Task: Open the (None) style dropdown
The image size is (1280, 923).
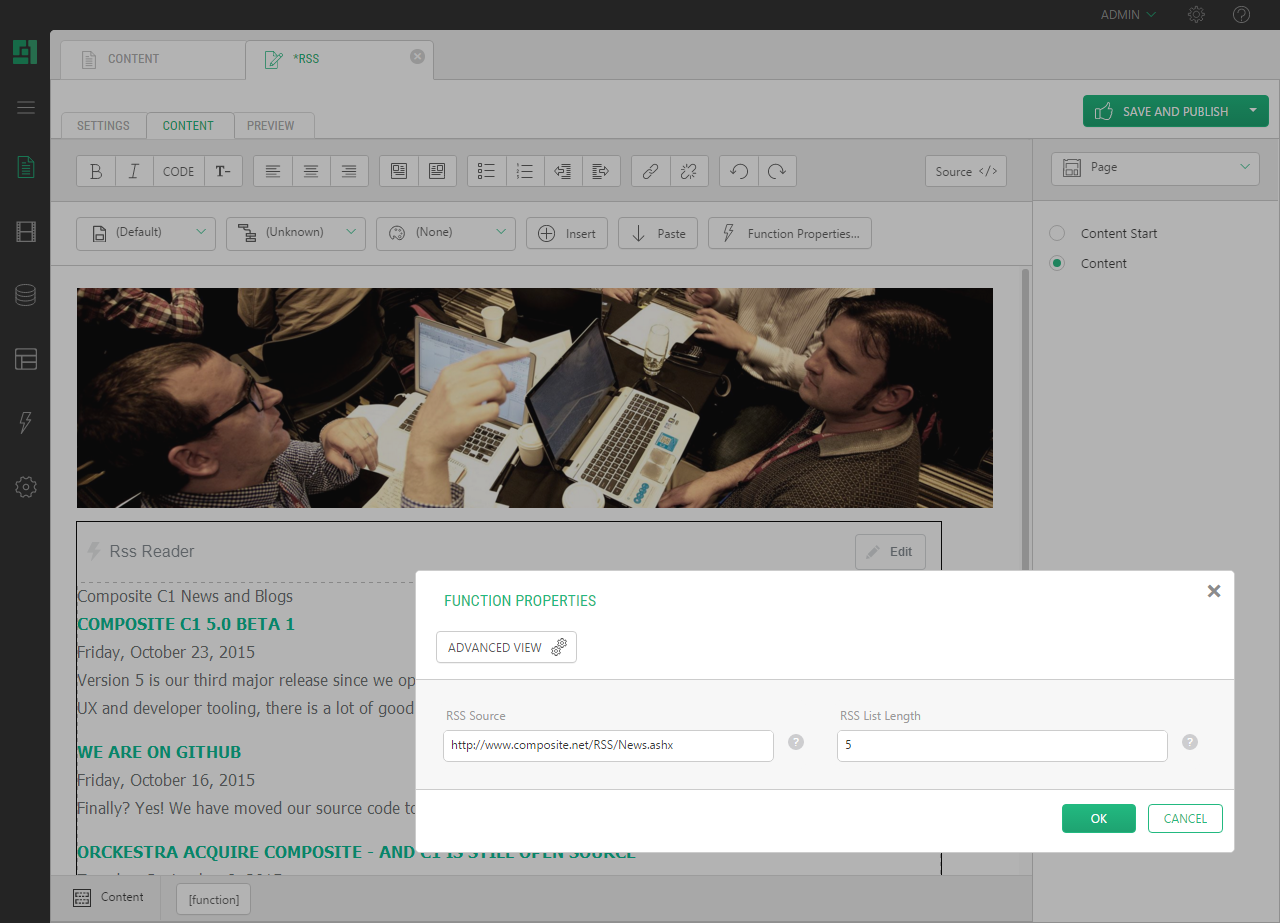Action: tap(446, 233)
